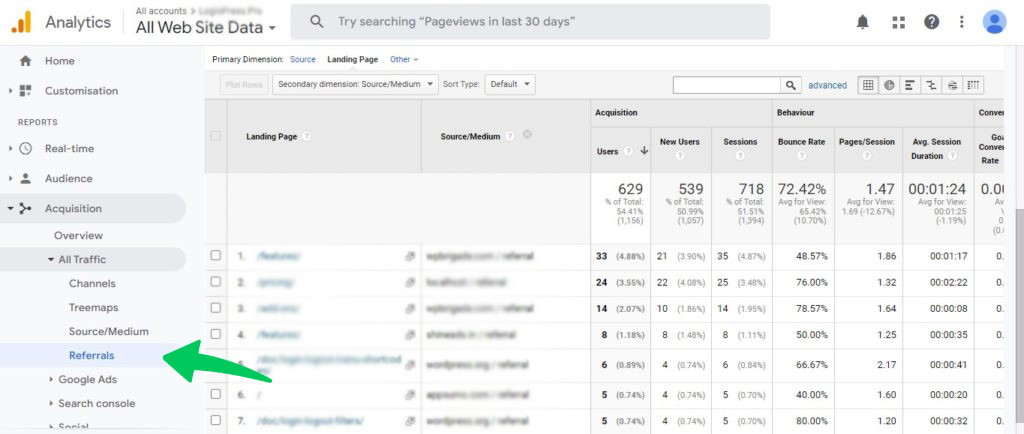1024x434 pixels.
Task: Select the pivot table view icon
Action: tap(973, 85)
